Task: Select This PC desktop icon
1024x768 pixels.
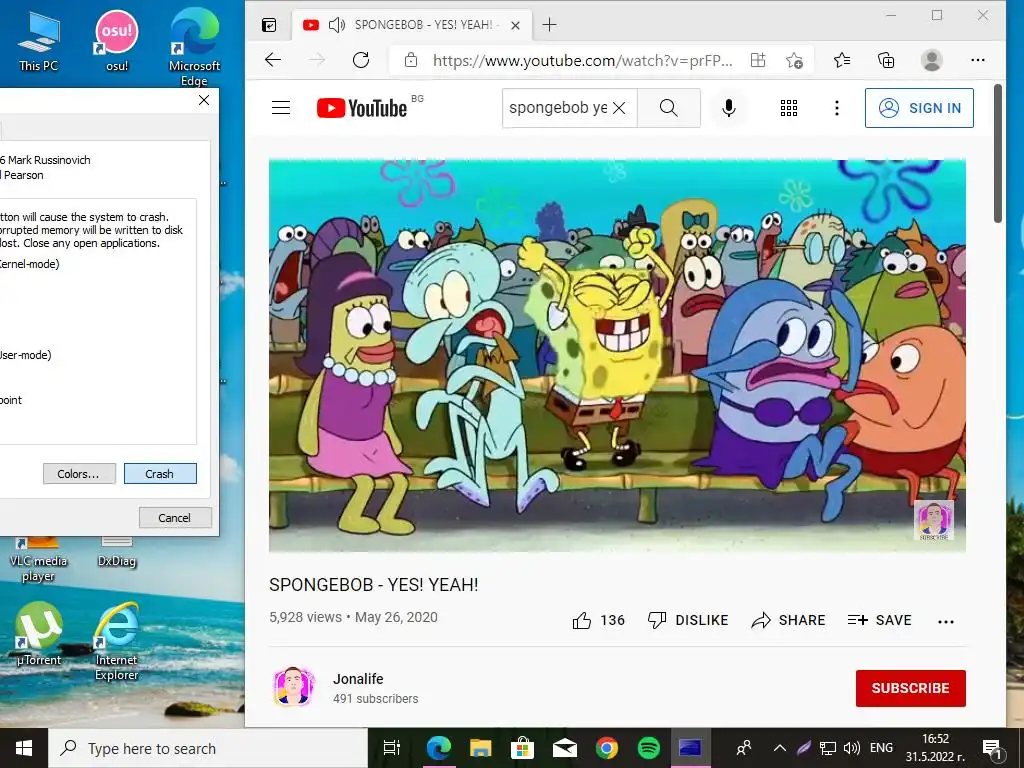Action: click(39, 42)
